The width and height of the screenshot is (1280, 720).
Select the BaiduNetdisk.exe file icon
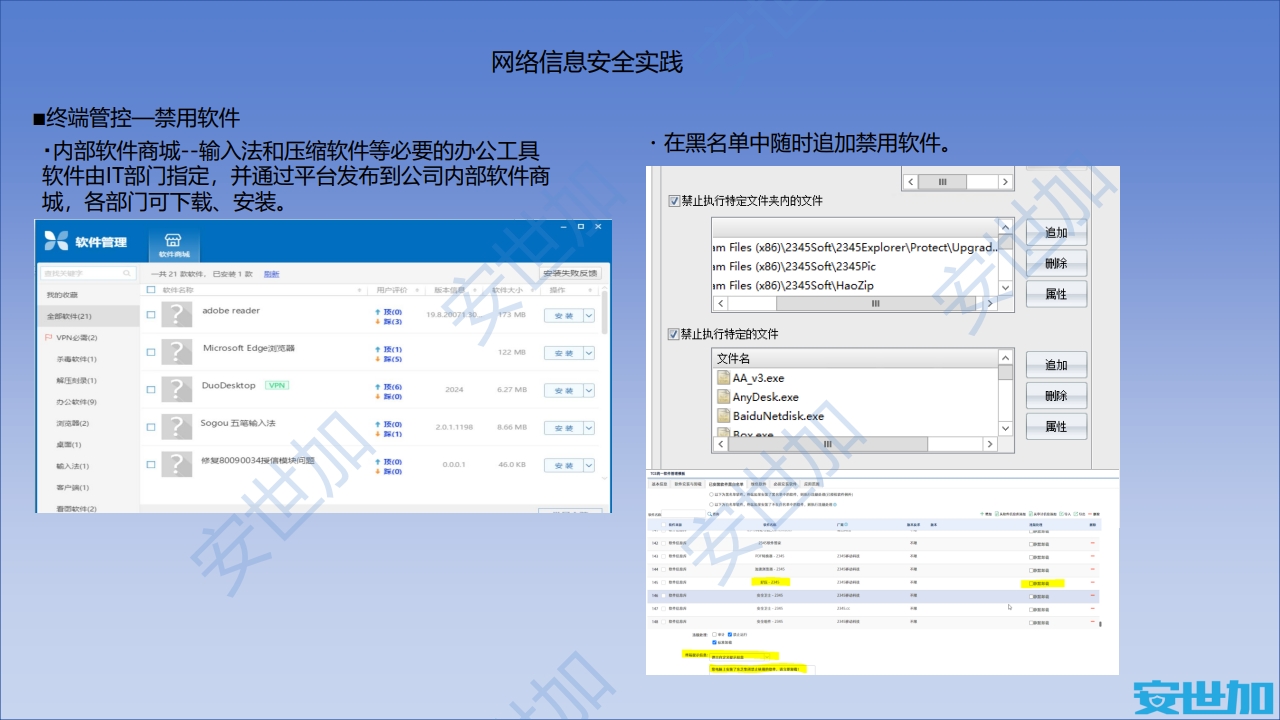tap(724, 415)
